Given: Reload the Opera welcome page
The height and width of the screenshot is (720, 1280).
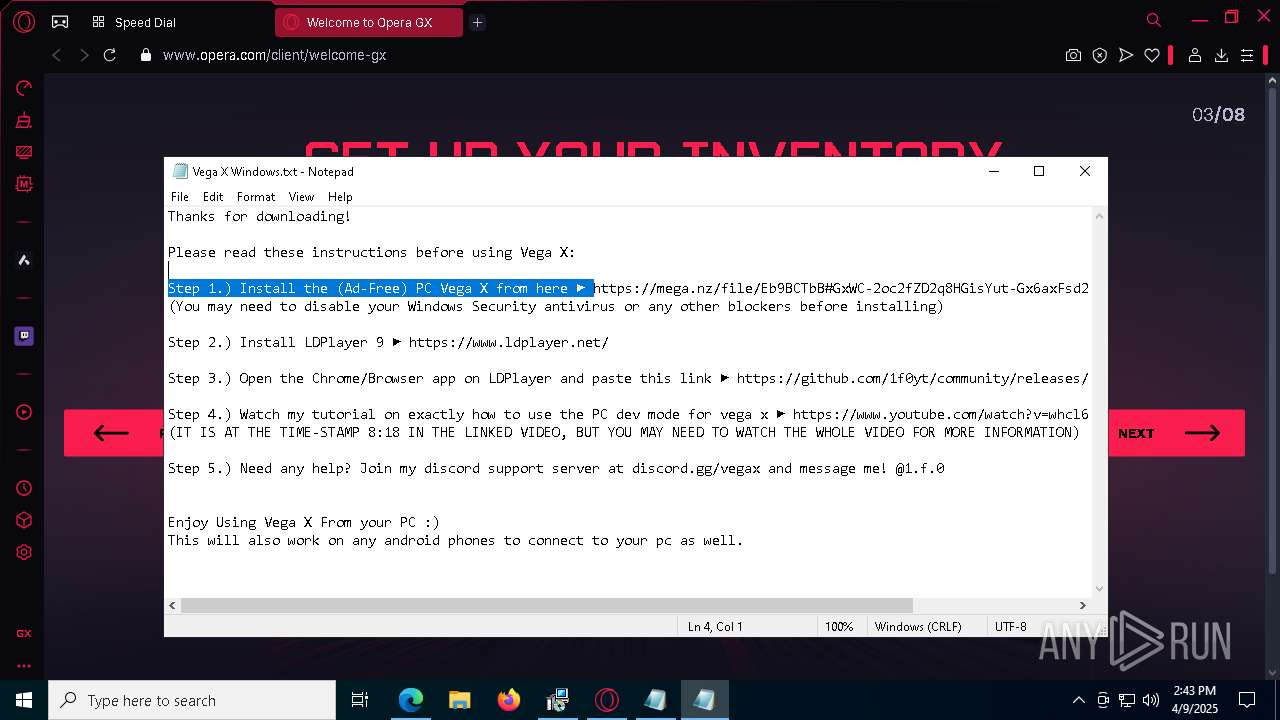Looking at the screenshot, I should click(x=110, y=56).
